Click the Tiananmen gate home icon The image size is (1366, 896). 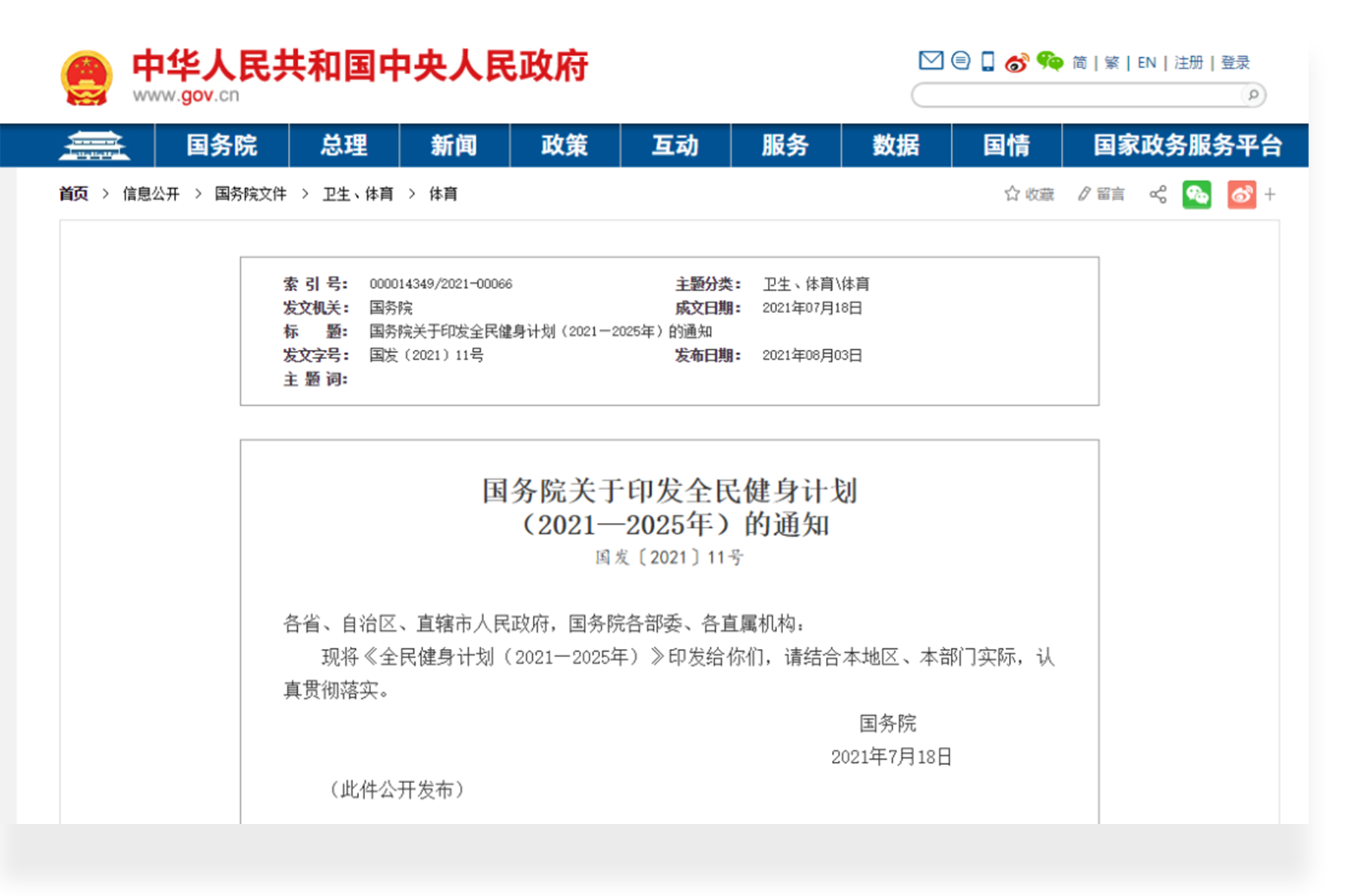[x=94, y=145]
